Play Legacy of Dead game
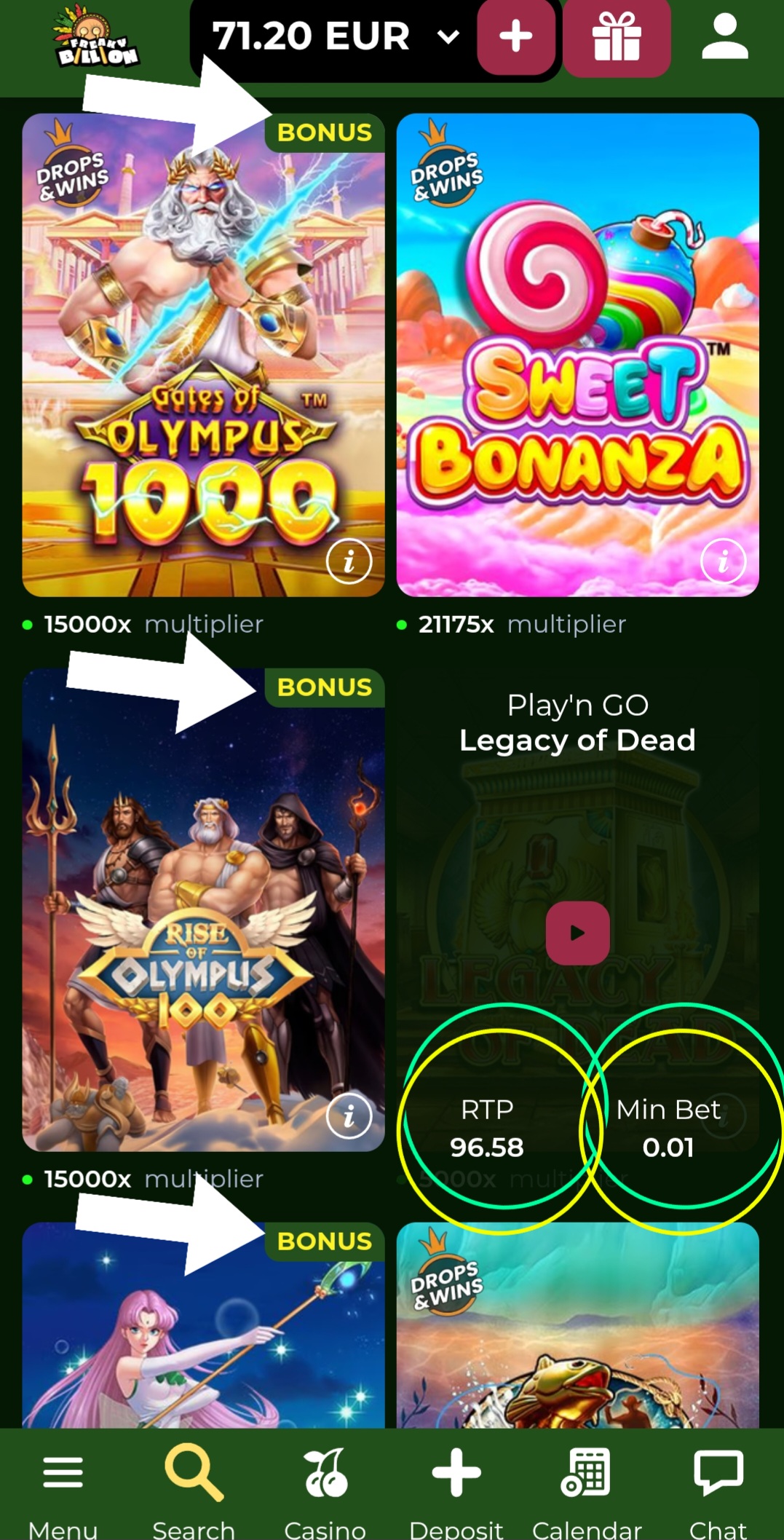The image size is (784, 1540). [x=578, y=933]
